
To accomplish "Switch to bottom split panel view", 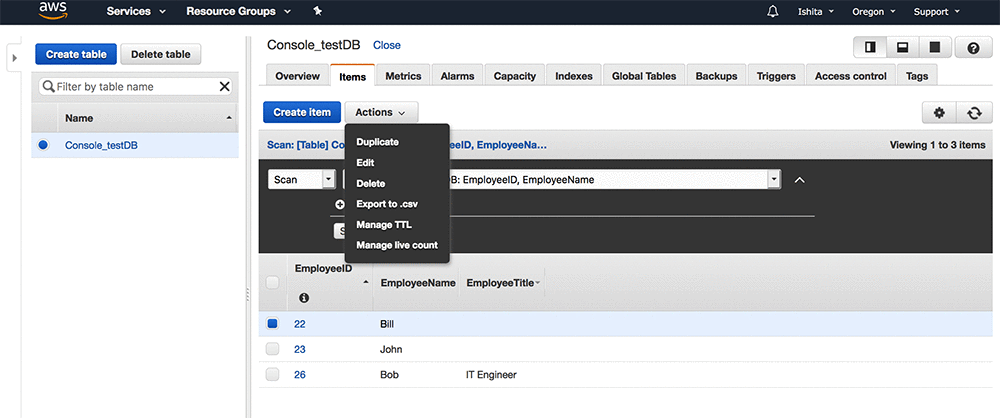I will click(x=902, y=47).
